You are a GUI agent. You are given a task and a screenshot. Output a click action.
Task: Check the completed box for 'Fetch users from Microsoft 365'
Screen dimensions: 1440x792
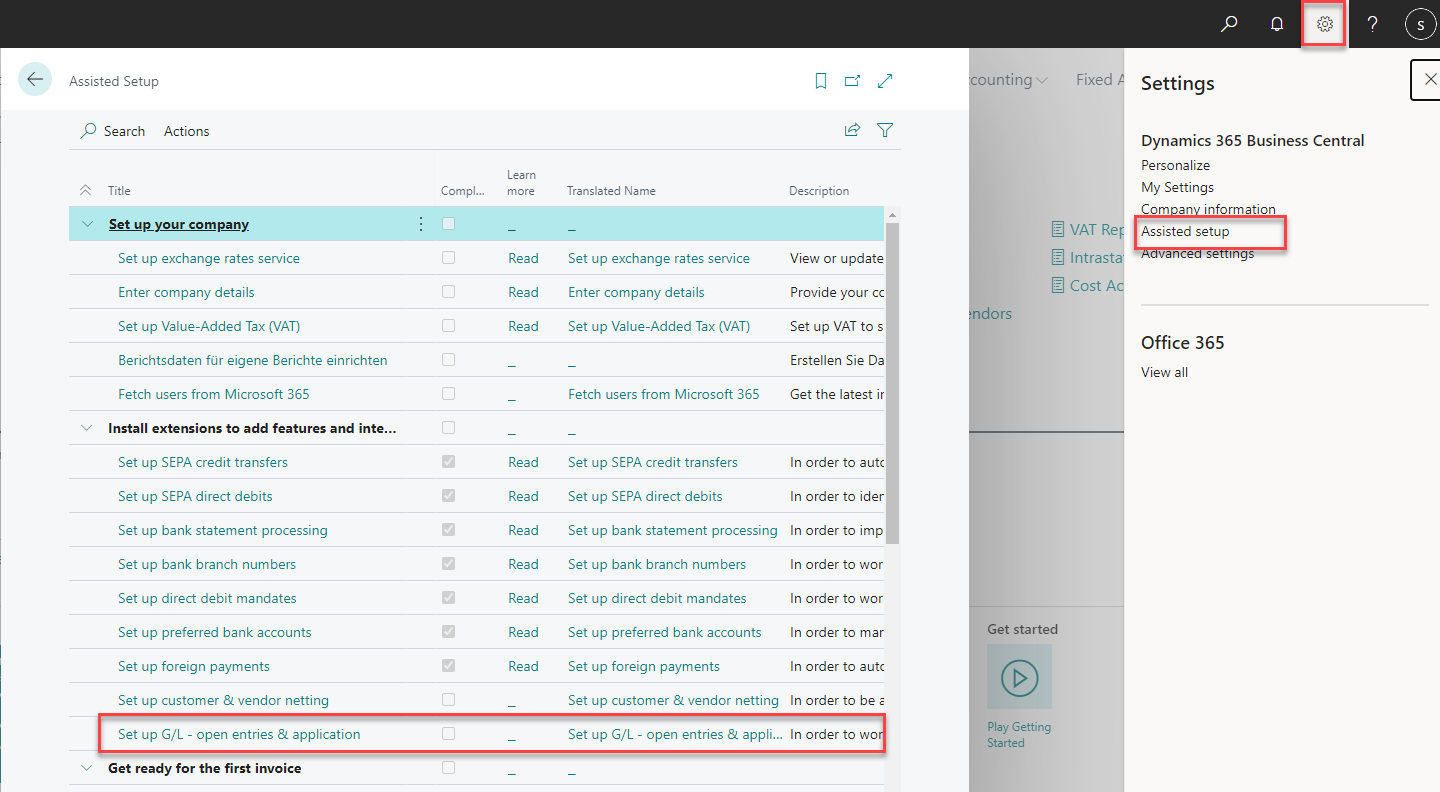[448, 393]
